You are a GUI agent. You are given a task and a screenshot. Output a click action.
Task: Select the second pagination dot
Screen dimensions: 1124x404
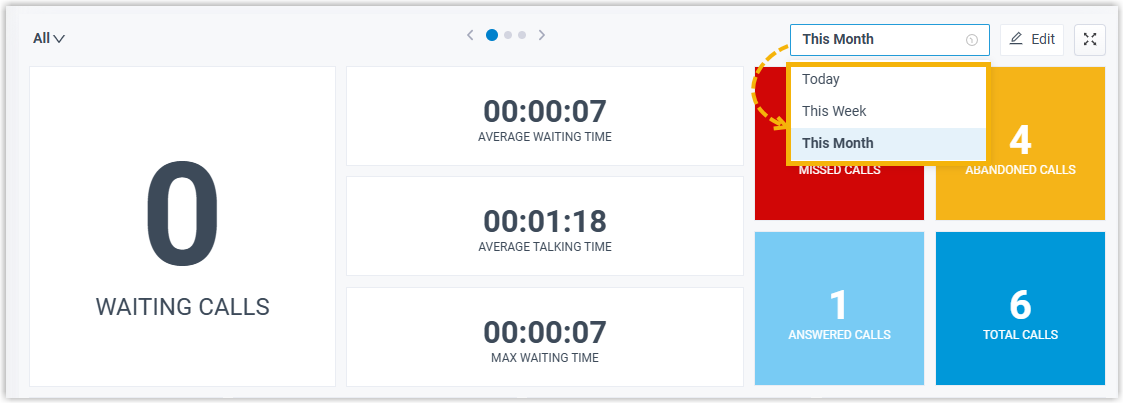(x=508, y=35)
